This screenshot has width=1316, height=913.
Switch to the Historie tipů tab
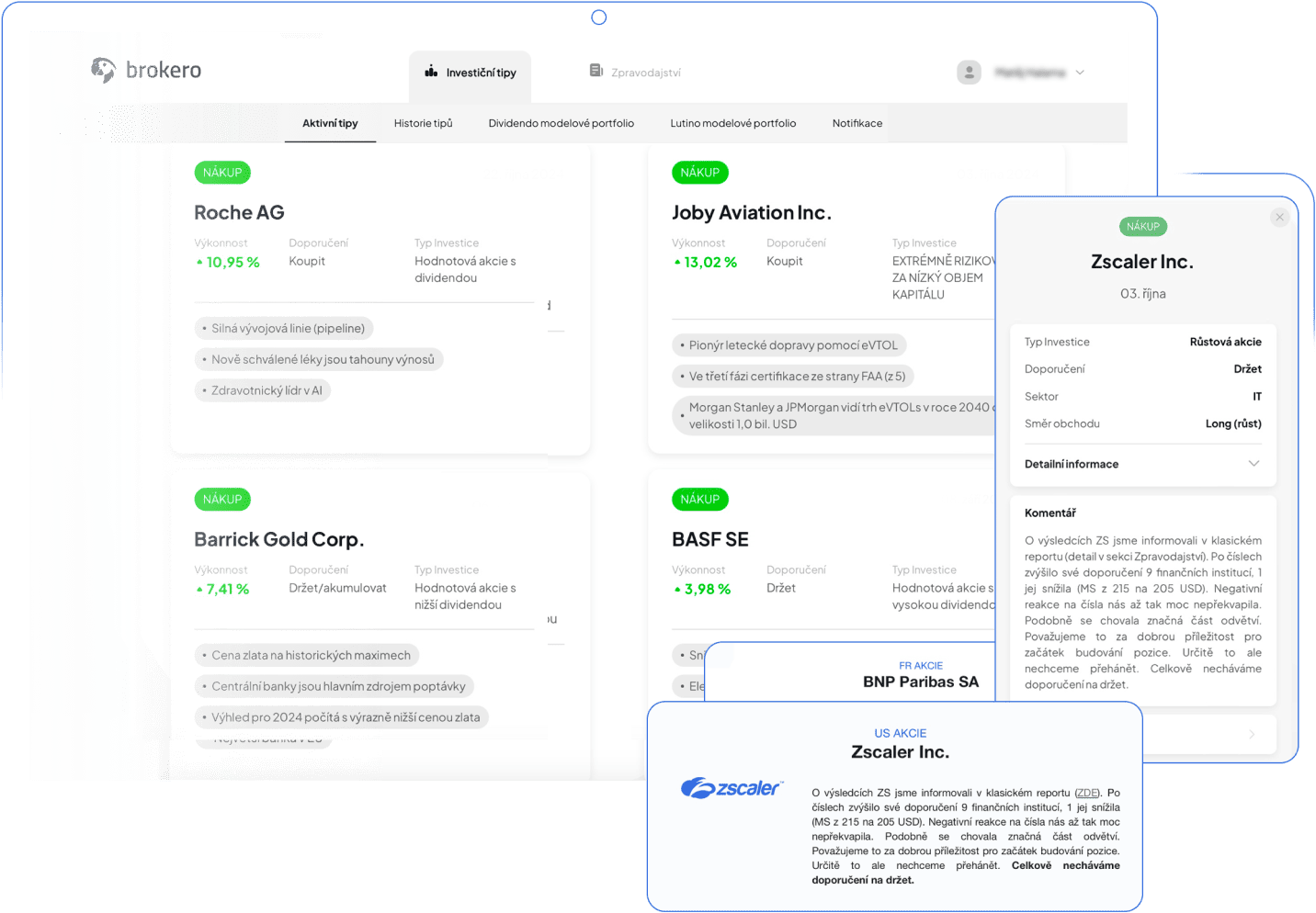click(423, 123)
